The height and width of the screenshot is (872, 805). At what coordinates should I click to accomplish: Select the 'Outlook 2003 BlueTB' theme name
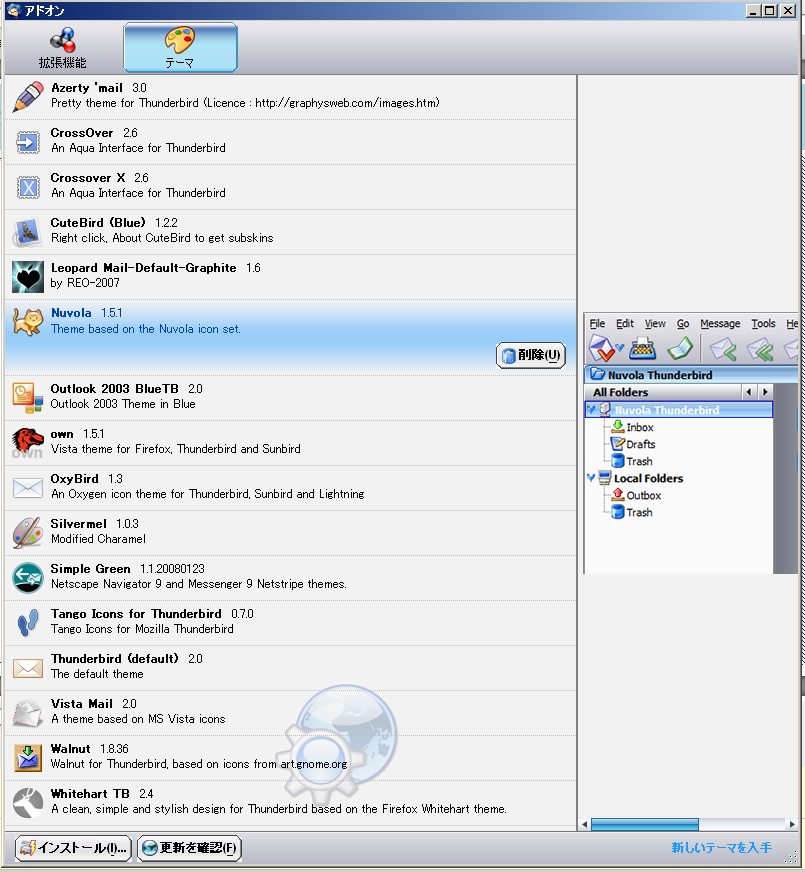tap(115, 389)
